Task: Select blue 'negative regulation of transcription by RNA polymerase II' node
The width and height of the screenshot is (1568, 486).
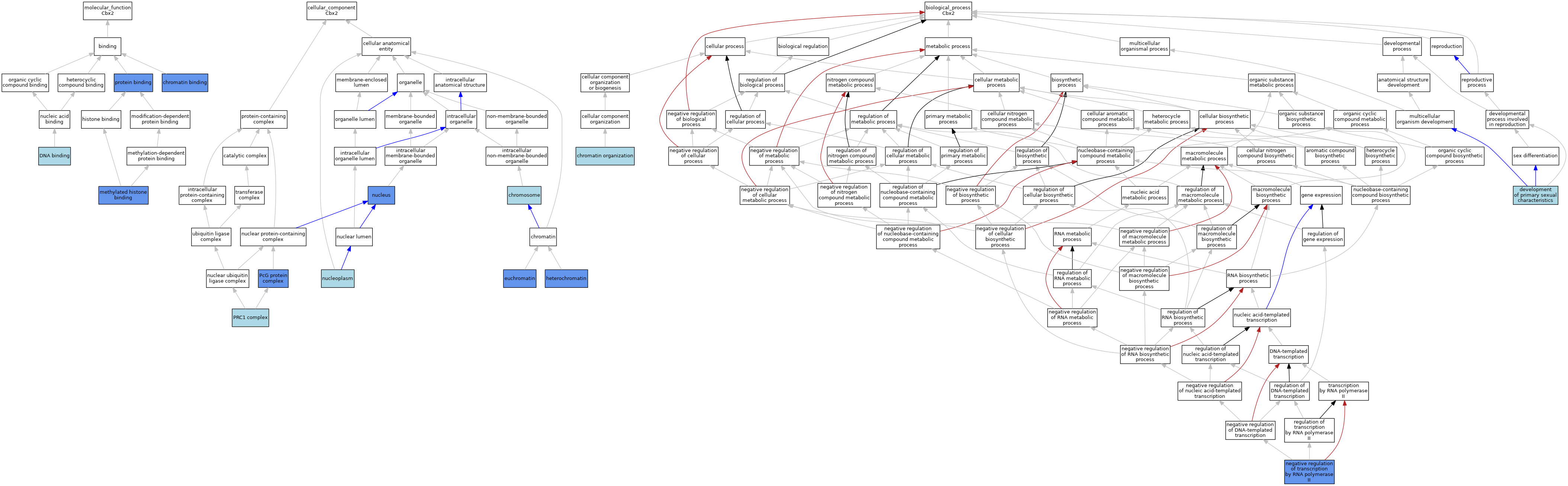Action: tap(1309, 472)
